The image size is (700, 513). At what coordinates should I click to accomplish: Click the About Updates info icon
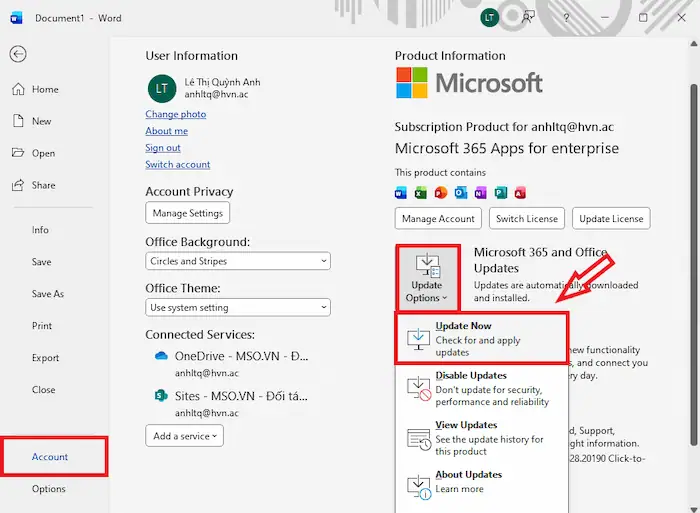pos(418,486)
